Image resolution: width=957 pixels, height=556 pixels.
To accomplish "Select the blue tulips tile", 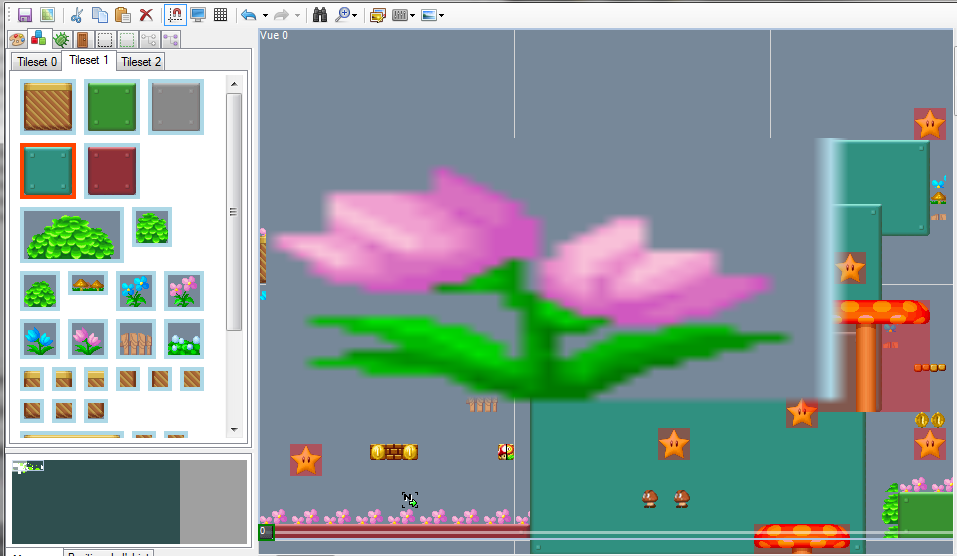I will pyautogui.click(x=40, y=339).
